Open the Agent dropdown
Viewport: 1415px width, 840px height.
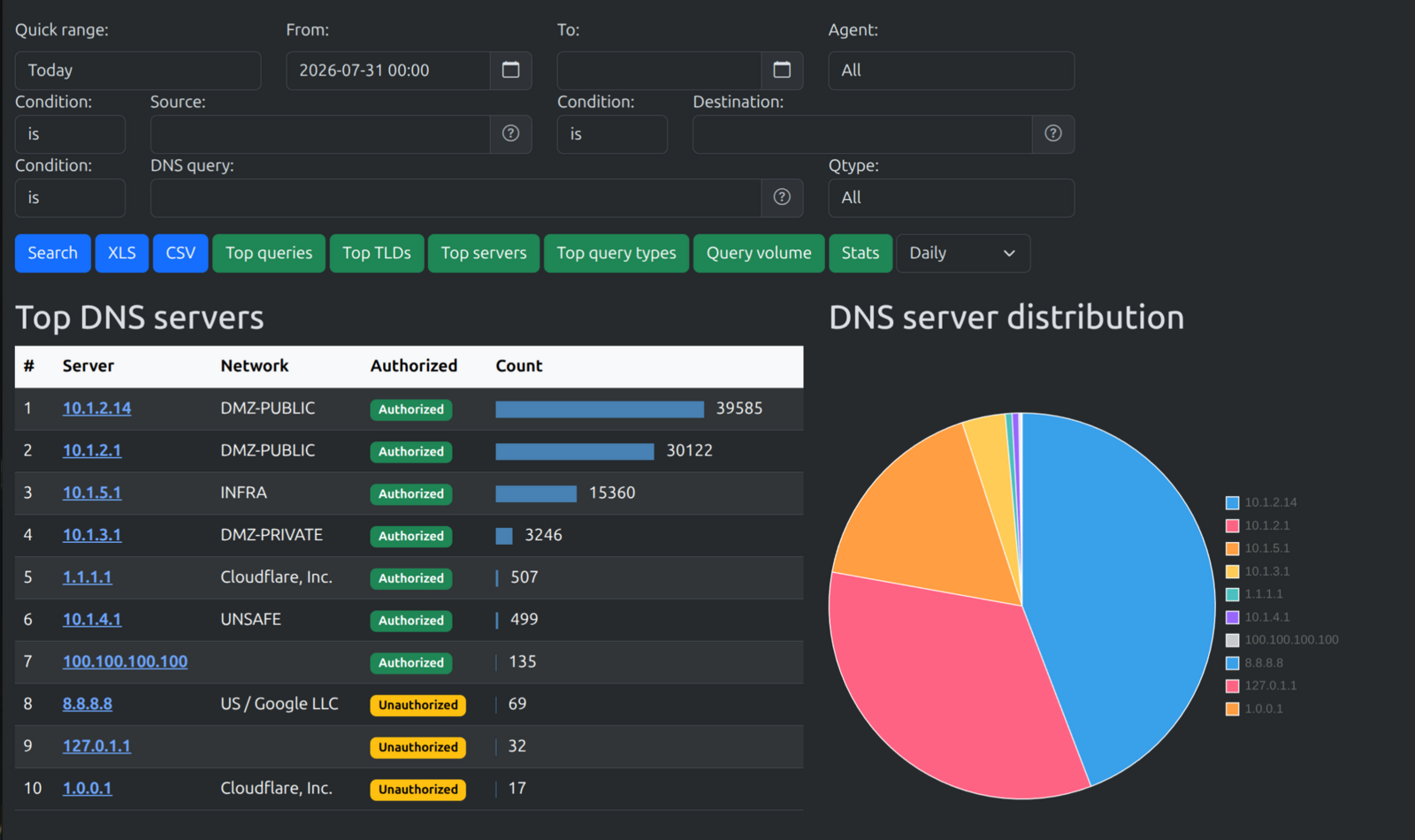click(952, 70)
